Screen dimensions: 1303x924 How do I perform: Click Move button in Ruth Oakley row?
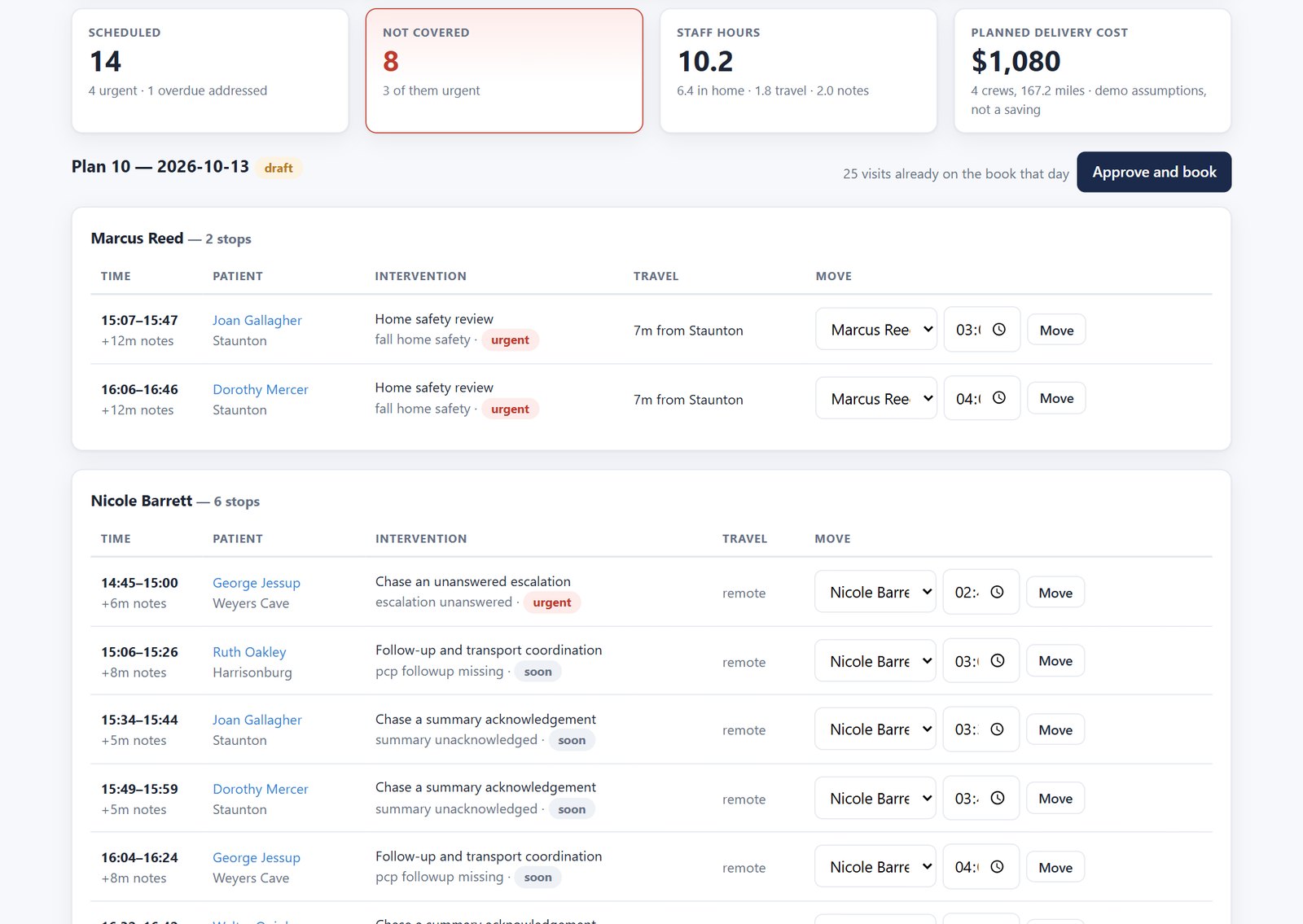(1055, 661)
